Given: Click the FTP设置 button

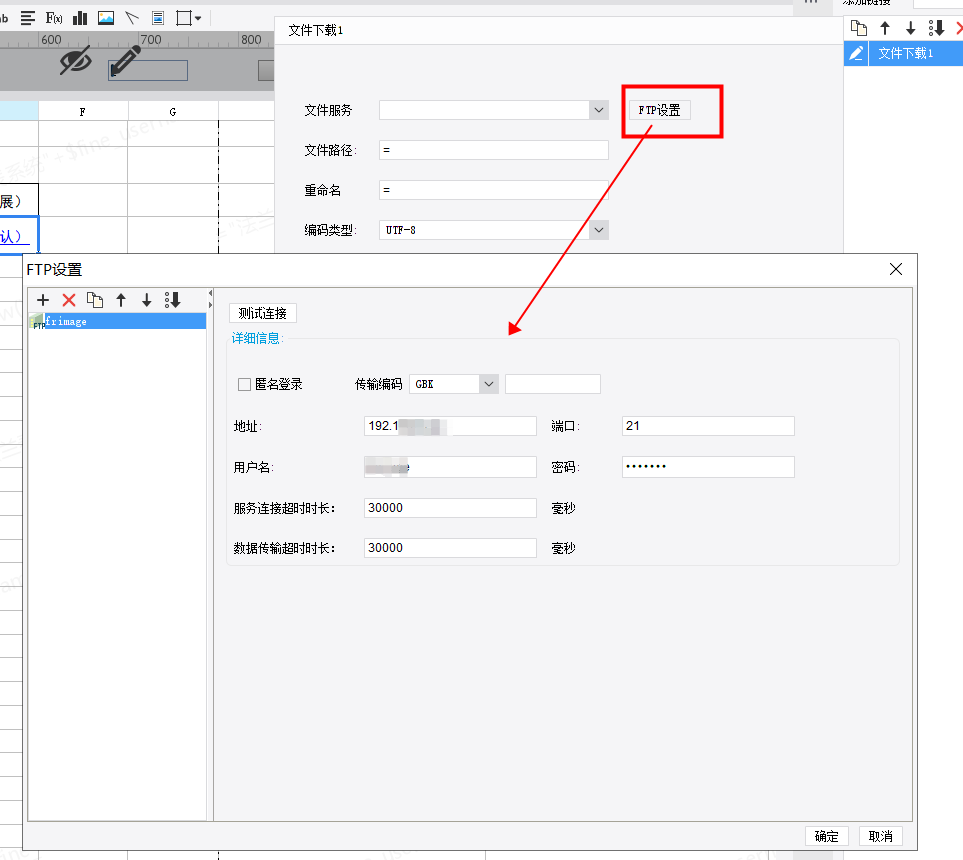Looking at the screenshot, I should [x=660, y=110].
